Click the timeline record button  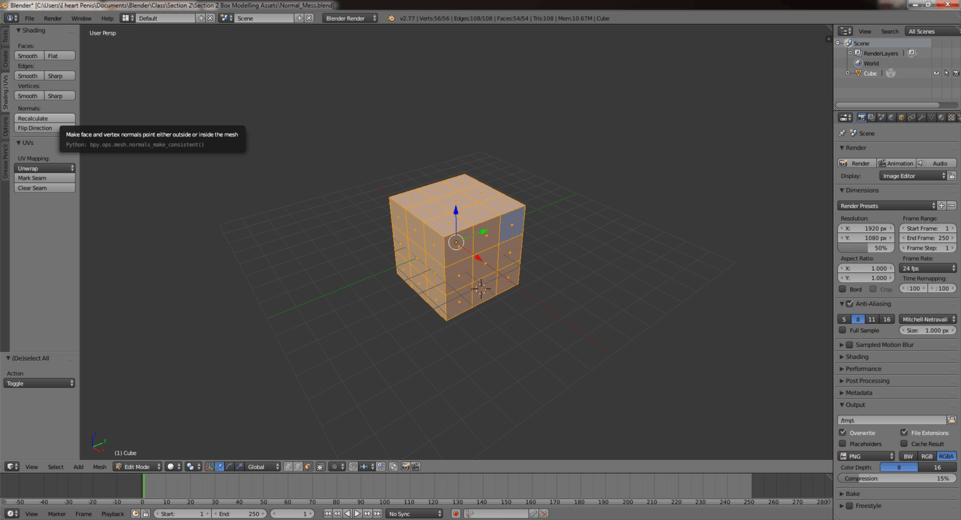[456, 514]
